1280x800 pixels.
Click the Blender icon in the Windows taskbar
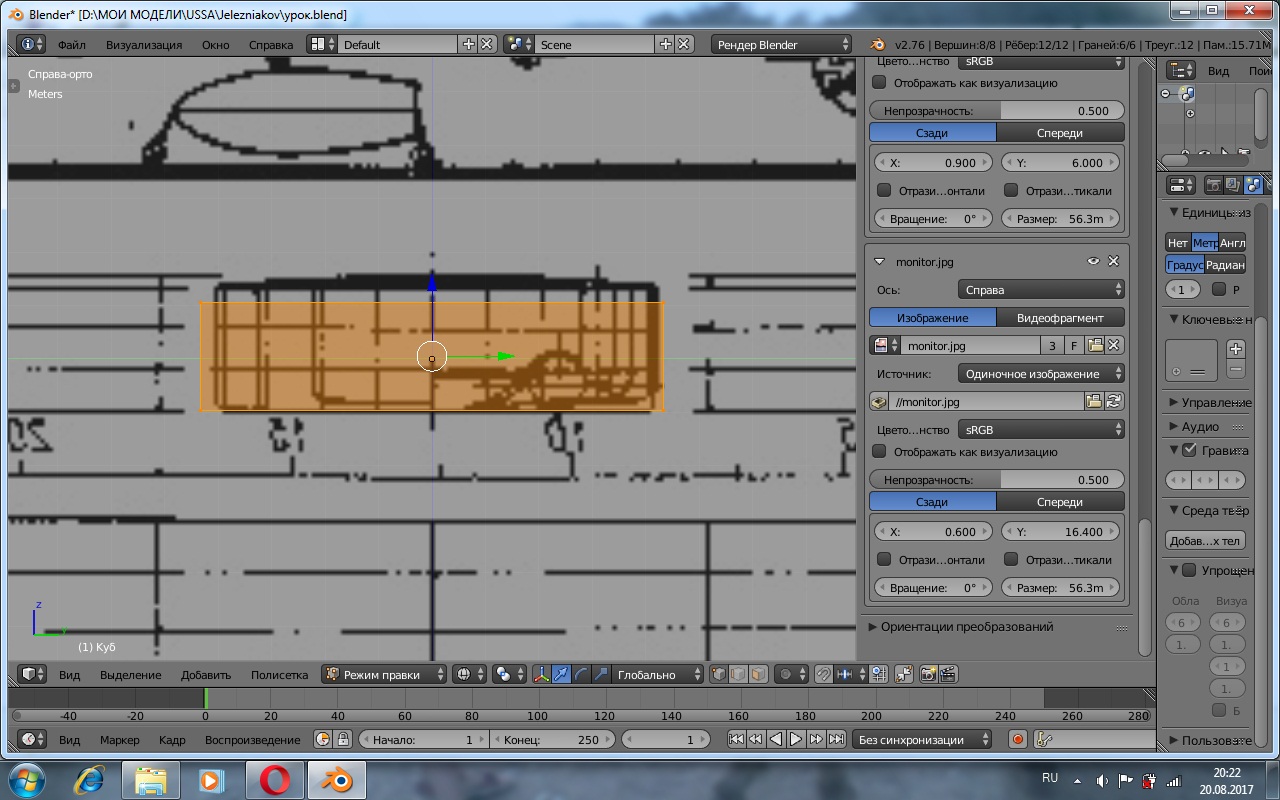coord(336,779)
